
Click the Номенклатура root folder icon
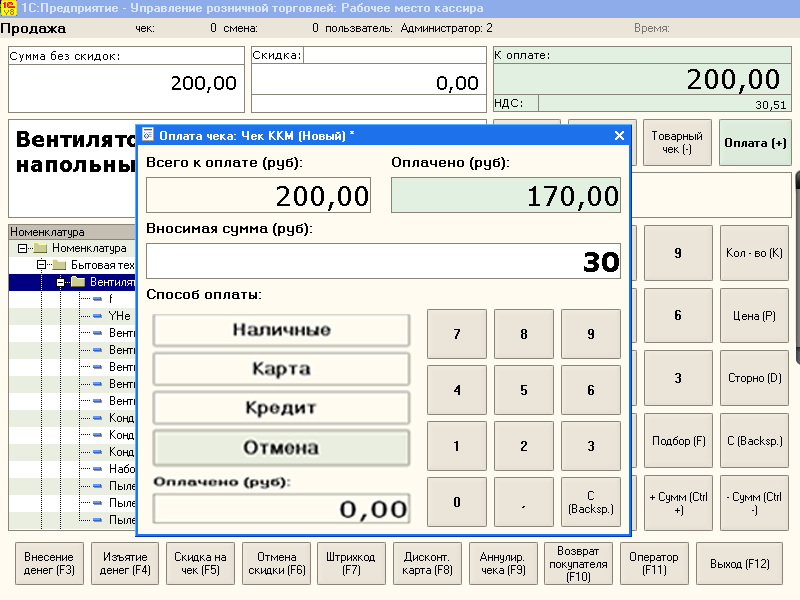(x=40, y=248)
